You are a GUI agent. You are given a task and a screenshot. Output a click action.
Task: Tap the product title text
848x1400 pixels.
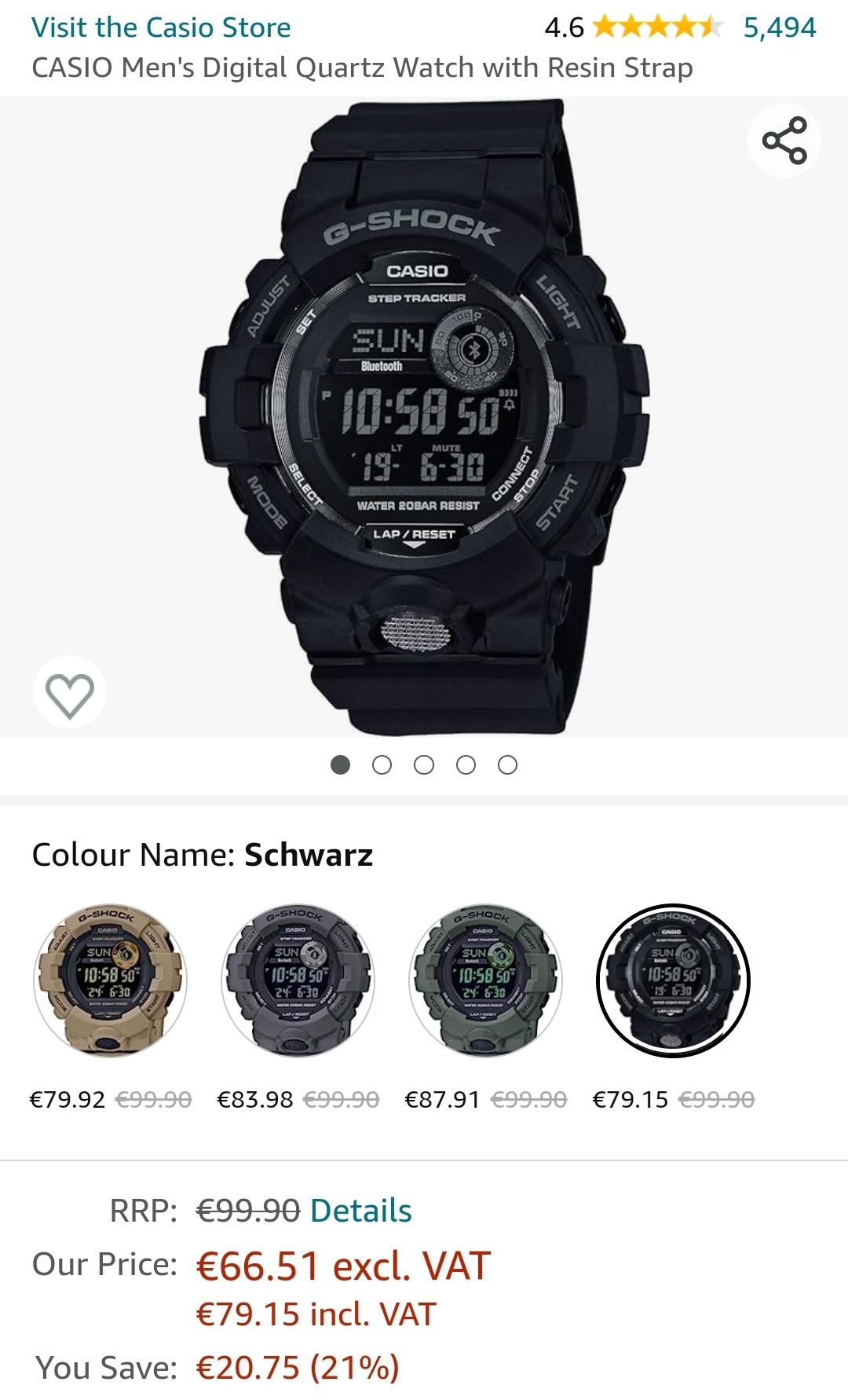point(362,68)
